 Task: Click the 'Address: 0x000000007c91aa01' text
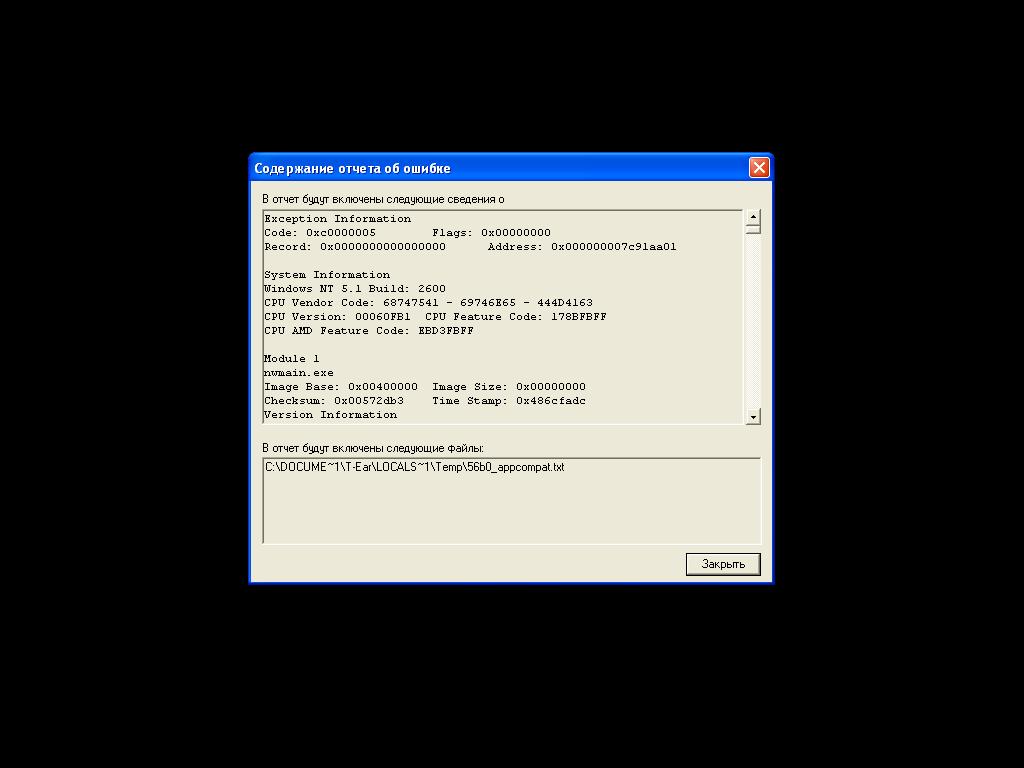pos(582,247)
